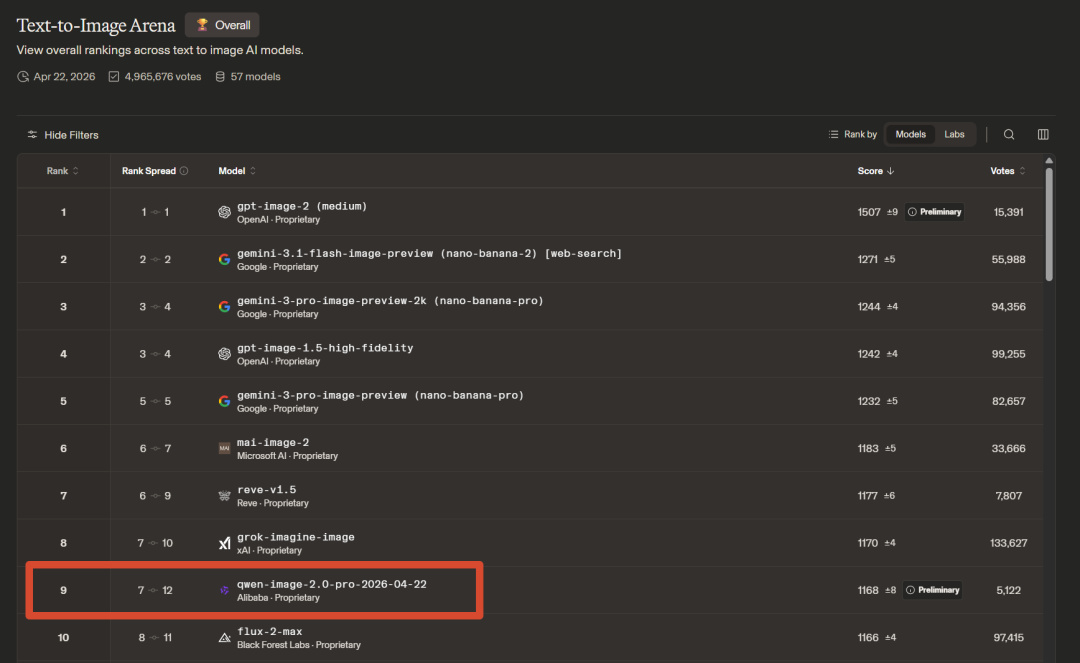
Task: Click the info icon in the gpt-image-2 Preliminary badge
Action: click(x=912, y=212)
